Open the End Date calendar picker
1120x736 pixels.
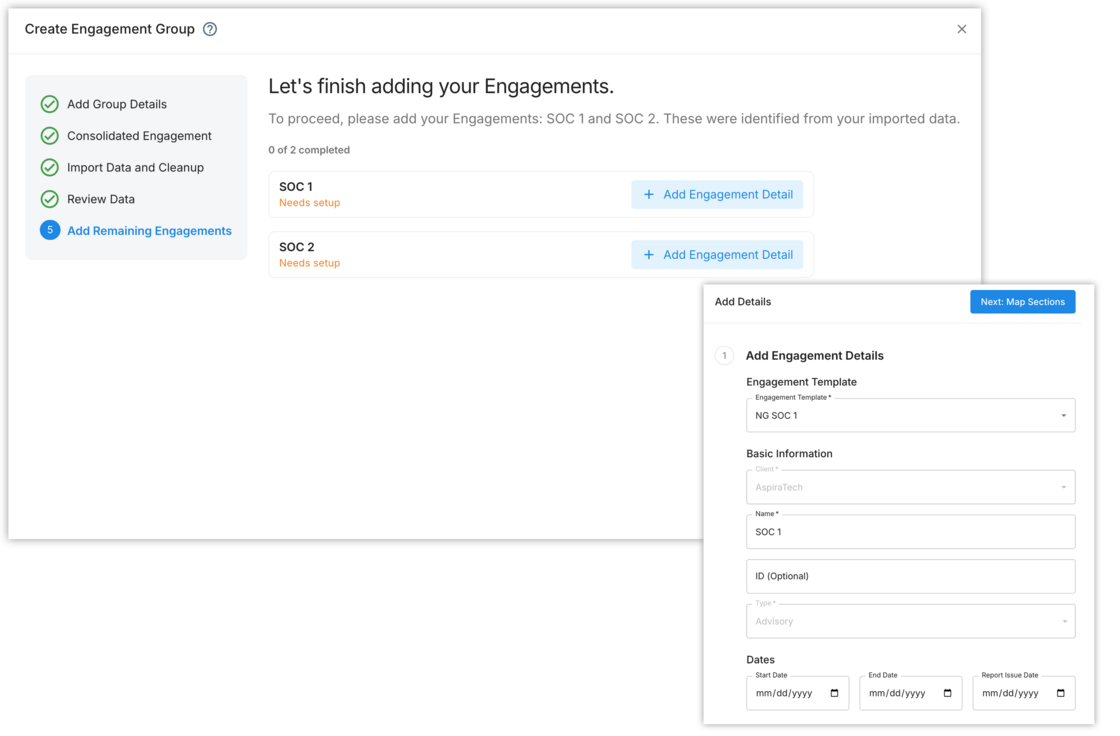[x=948, y=692]
